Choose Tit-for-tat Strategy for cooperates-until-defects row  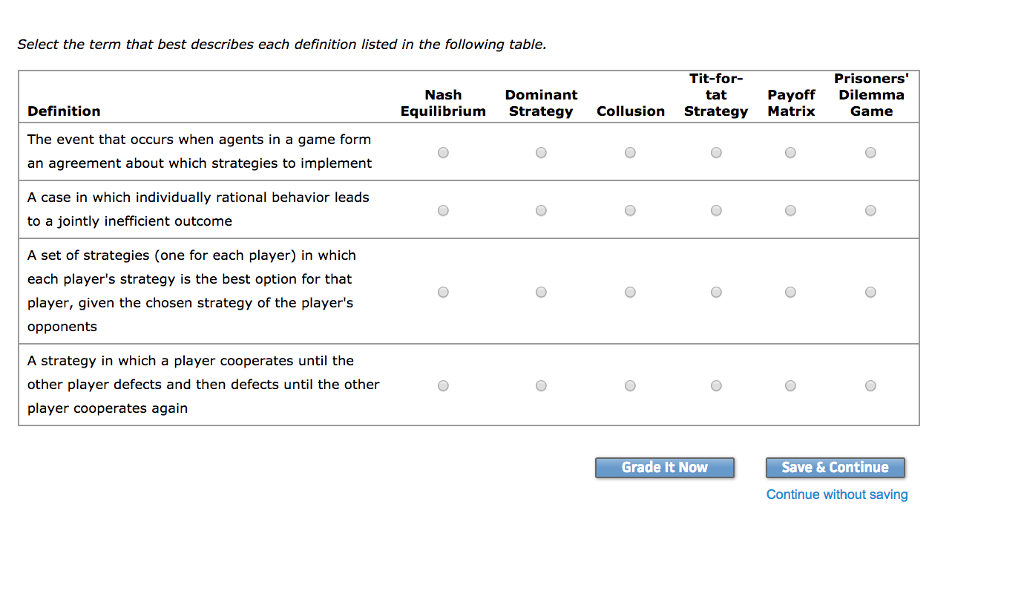[716, 386]
